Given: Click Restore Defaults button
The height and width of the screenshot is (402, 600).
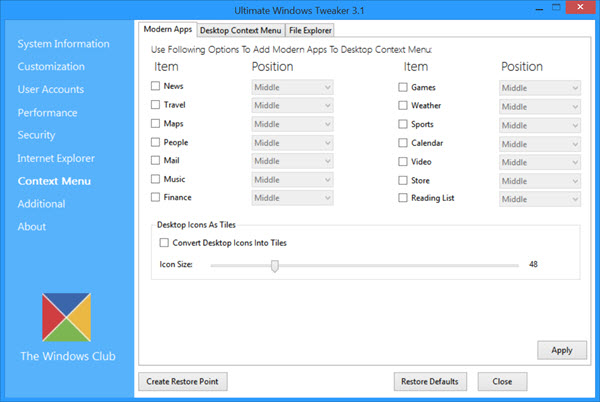Looking at the screenshot, I should click(430, 381).
